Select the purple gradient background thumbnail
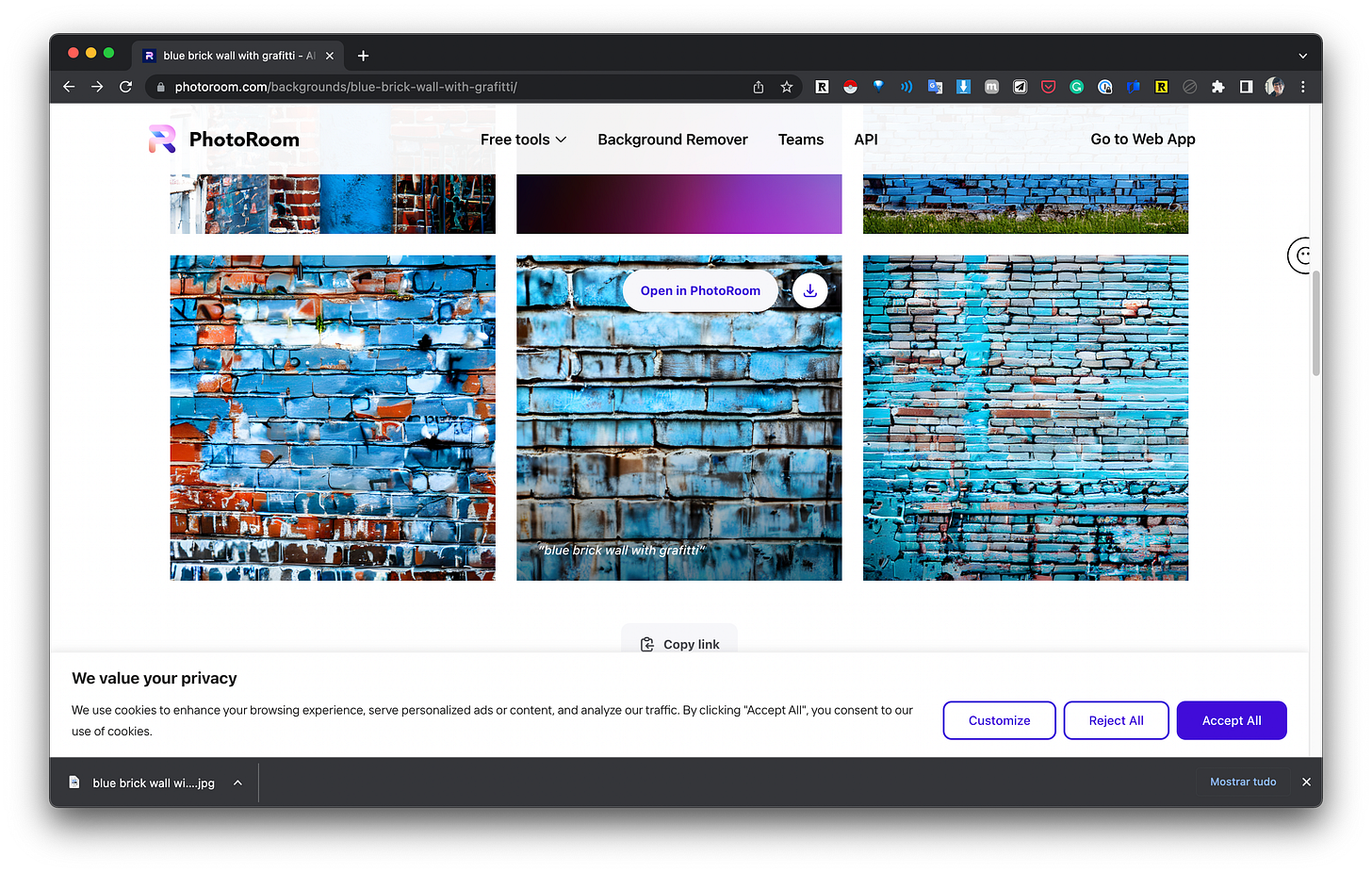The height and width of the screenshot is (873, 1372). (678, 204)
